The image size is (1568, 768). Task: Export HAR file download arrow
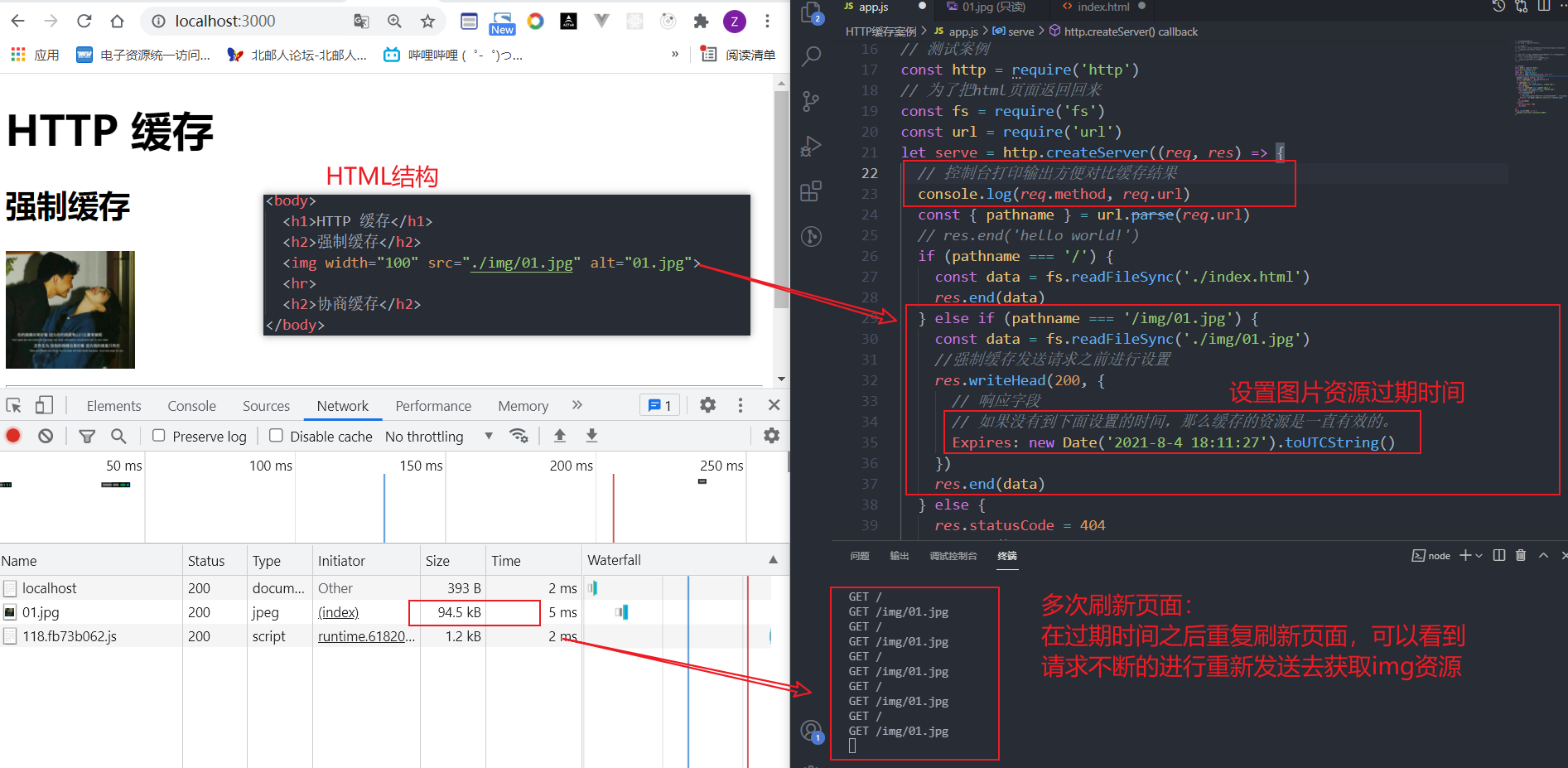pos(591,436)
